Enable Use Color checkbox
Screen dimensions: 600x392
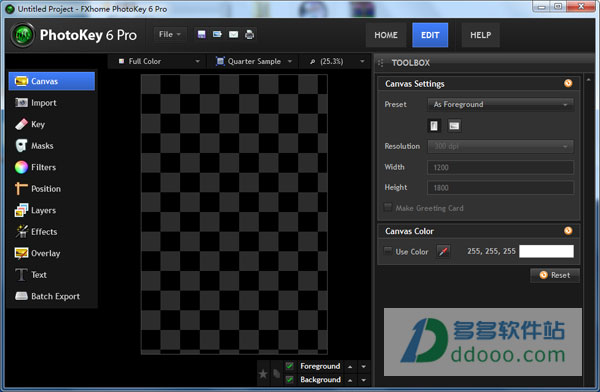point(388,251)
